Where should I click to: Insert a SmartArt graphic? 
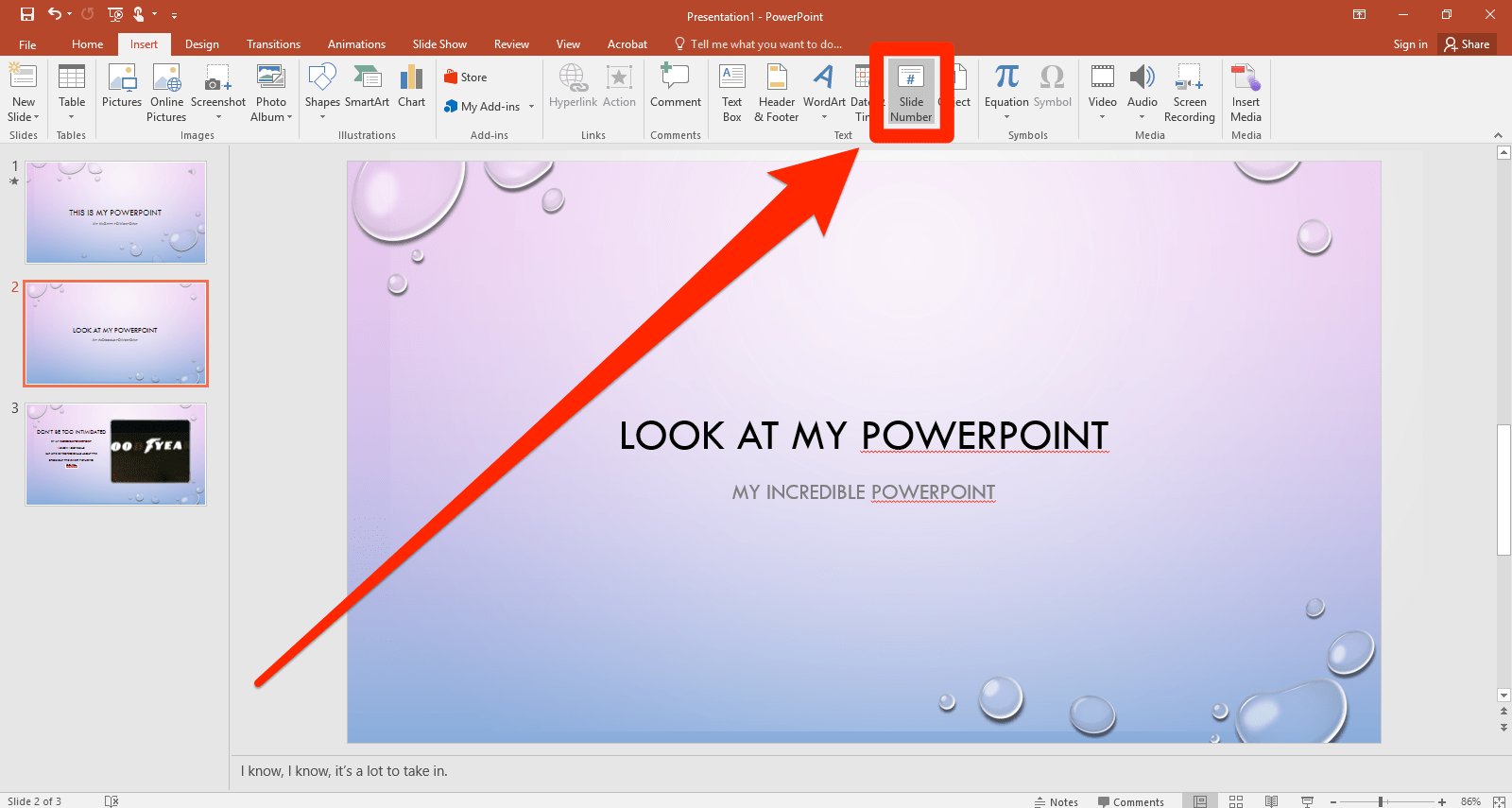point(367,87)
